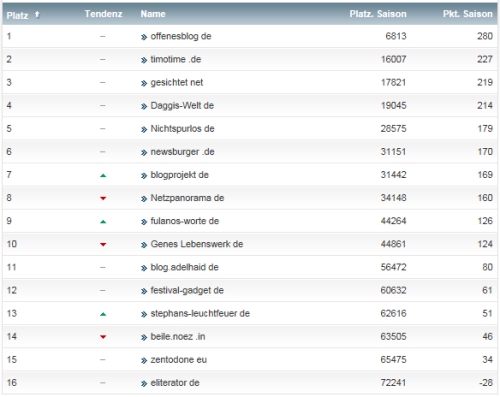Click double-chevron icon before offenesblog de

pyautogui.click(x=144, y=37)
